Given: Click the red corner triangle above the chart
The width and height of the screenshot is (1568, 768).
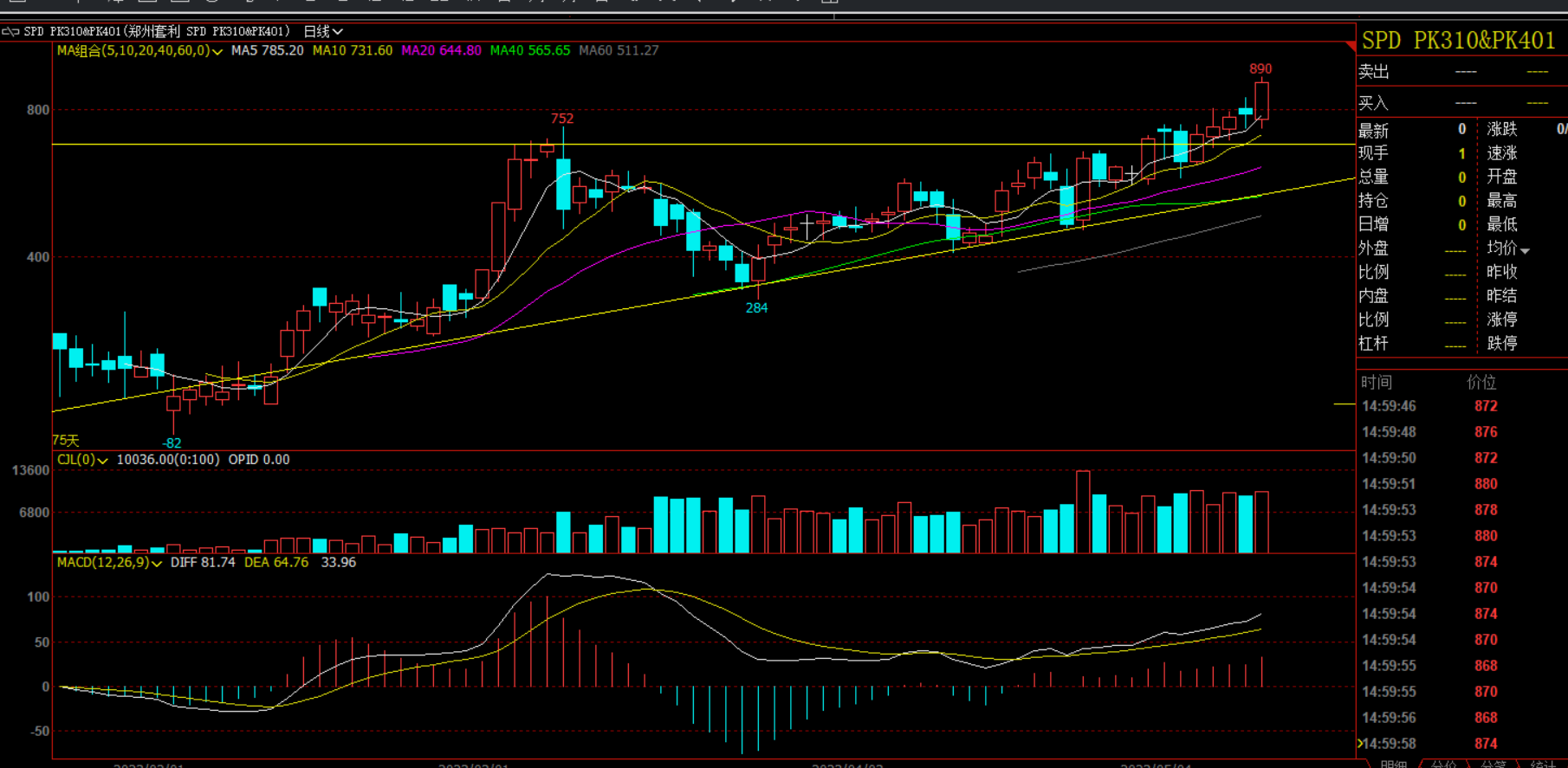Looking at the screenshot, I should point(1350,45).
